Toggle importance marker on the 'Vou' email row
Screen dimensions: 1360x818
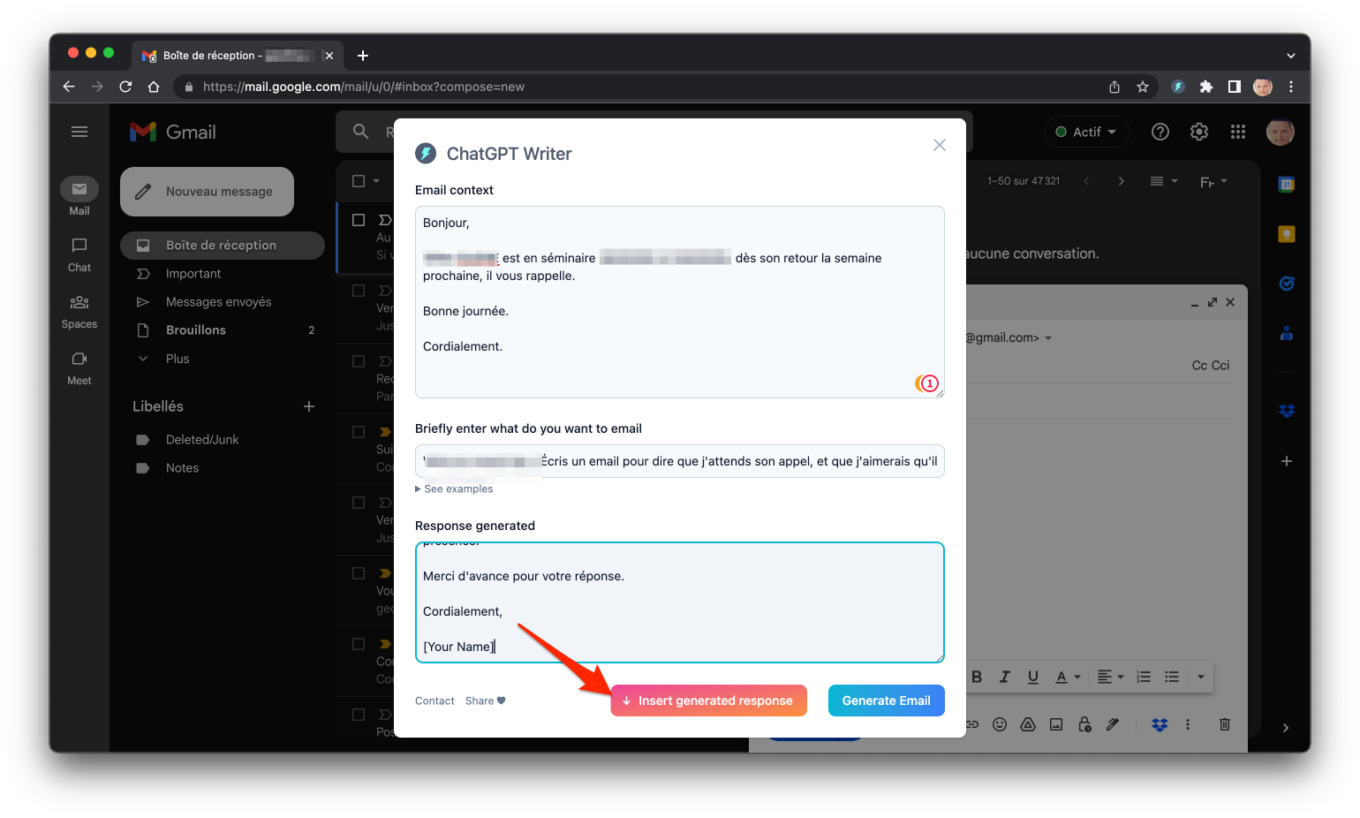coord(385,574)
